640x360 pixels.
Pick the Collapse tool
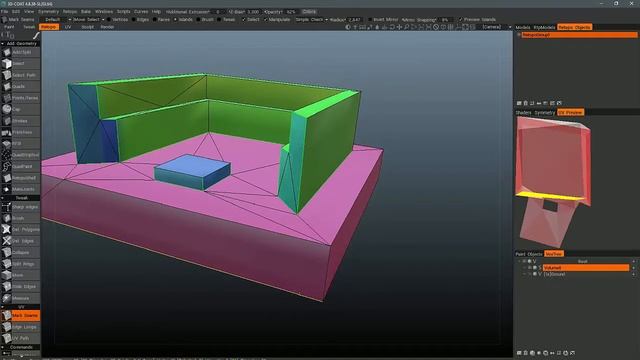pos(20,253)
